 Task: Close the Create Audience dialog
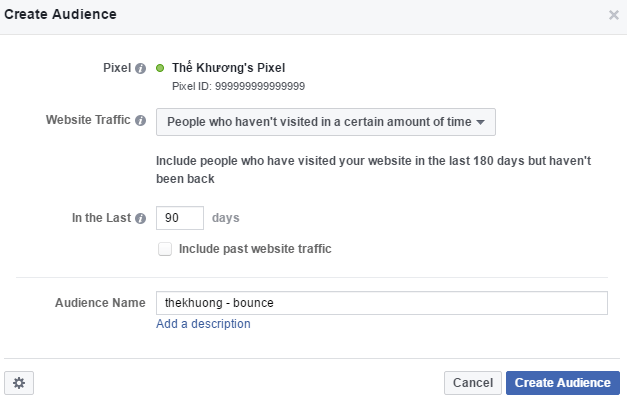tap(613, 15)
